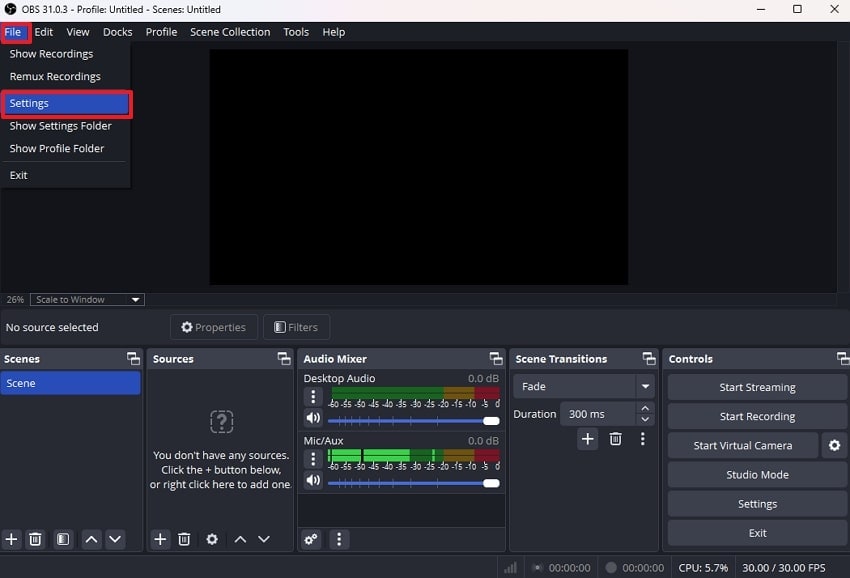Select Settings in the File menu
Screen dimensions: 850x578
(x=65, y=103)
